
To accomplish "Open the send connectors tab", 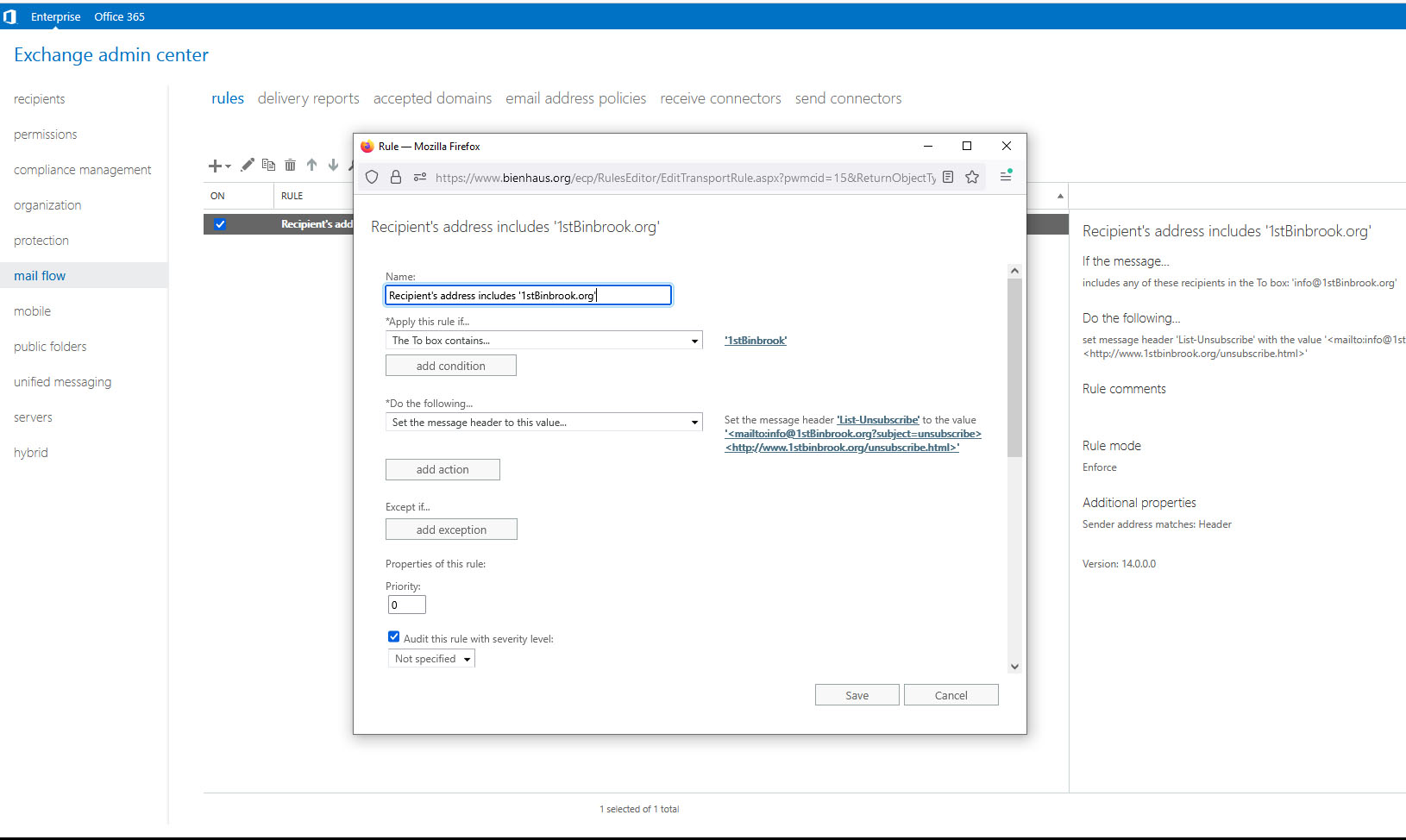I will click(849, 98).
